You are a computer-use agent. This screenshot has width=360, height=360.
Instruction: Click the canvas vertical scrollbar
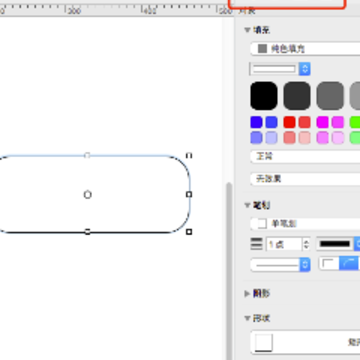229,270
